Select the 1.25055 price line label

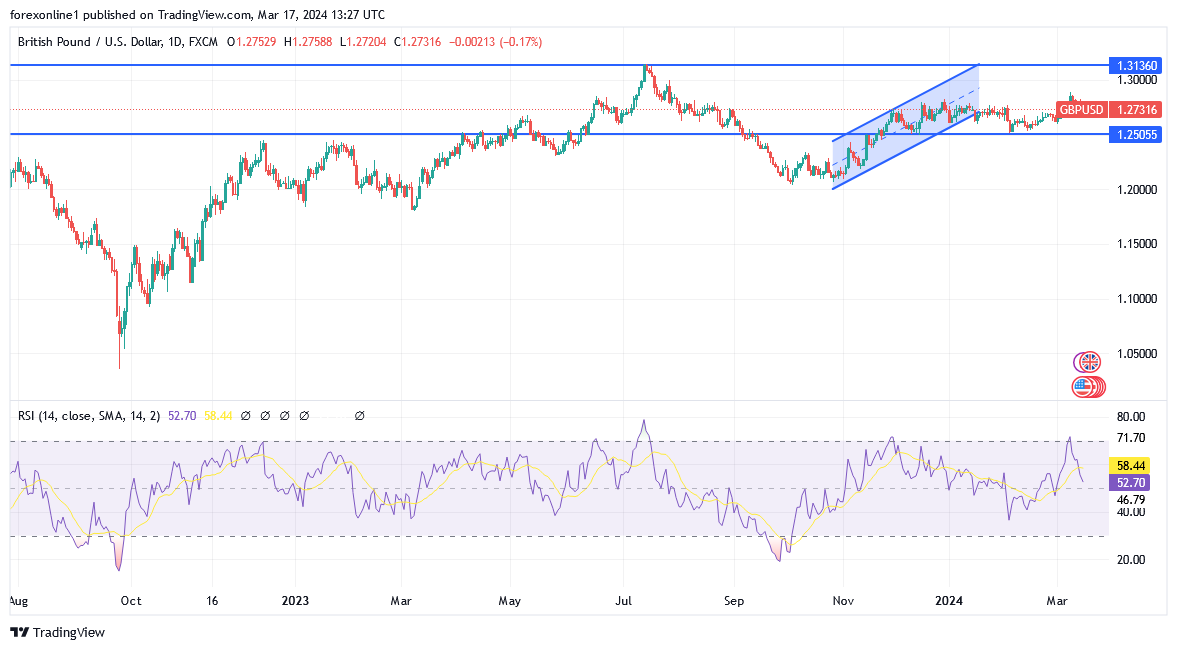[x=1135, y=135]
